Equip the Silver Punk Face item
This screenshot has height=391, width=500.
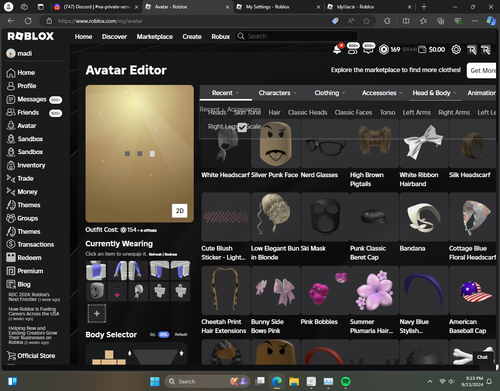tap(275, 143)
